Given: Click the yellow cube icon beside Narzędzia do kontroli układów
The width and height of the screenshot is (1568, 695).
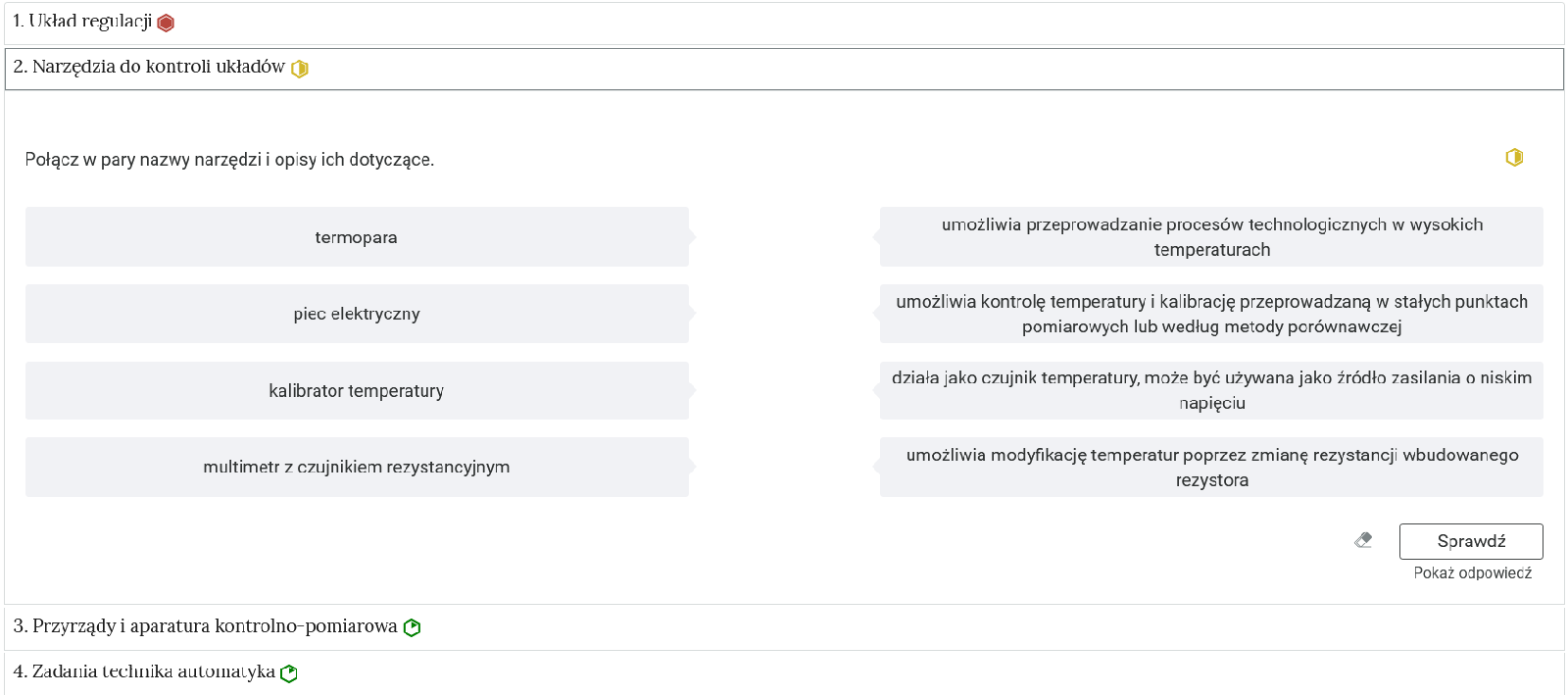Looking at the screenshot, I should (x=300, y=69).
